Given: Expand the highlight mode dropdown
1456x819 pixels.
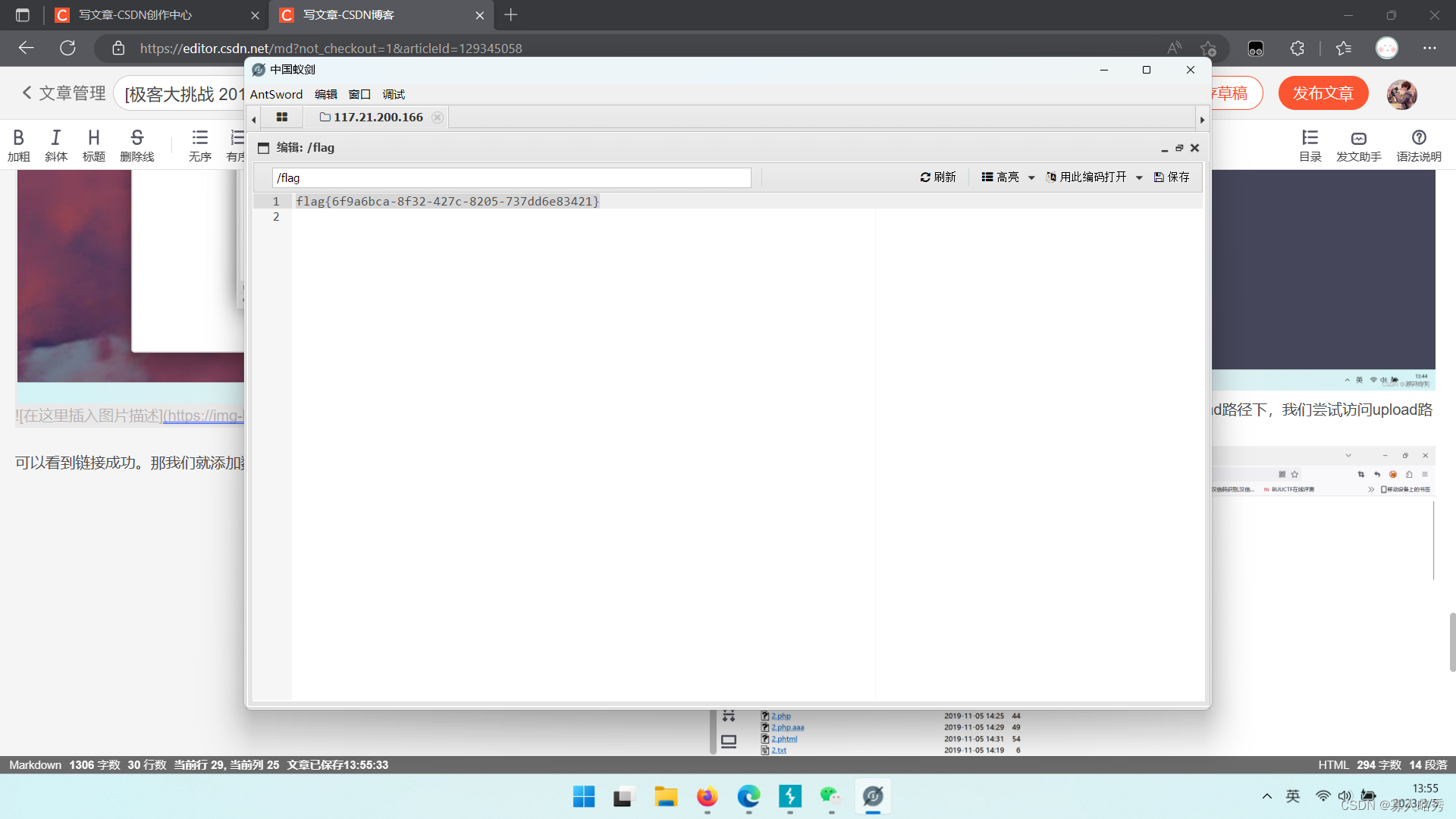Looking at the screenshot, I should 1031,177.
